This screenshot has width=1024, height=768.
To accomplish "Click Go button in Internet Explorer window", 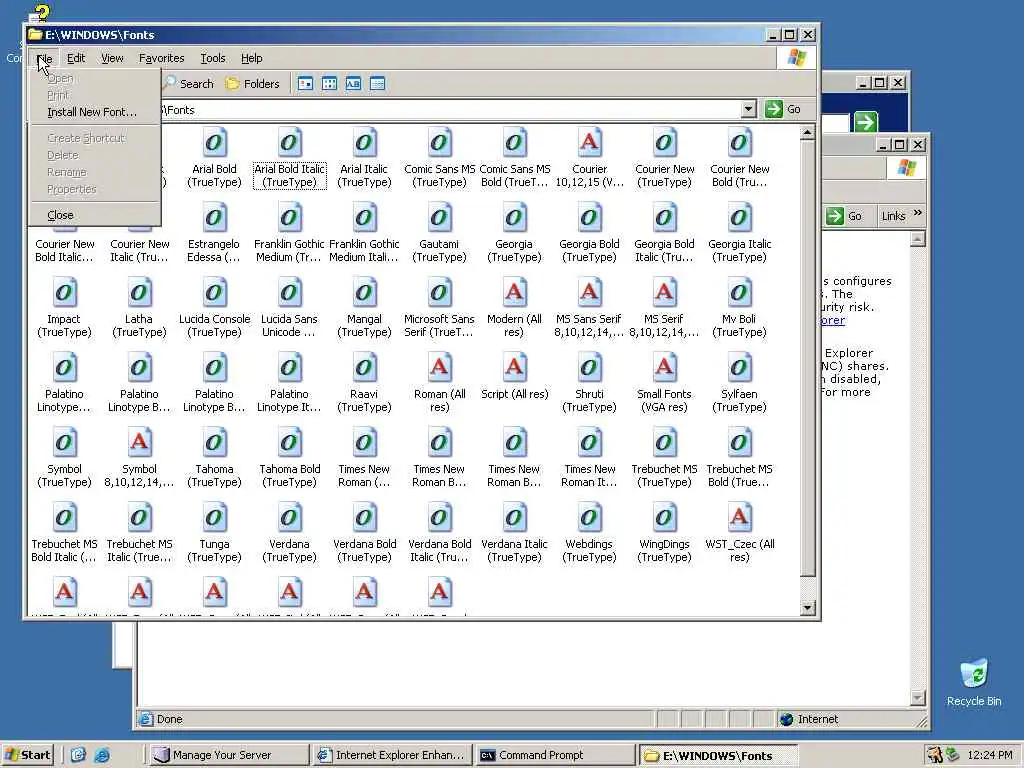I will coord(844,216).
